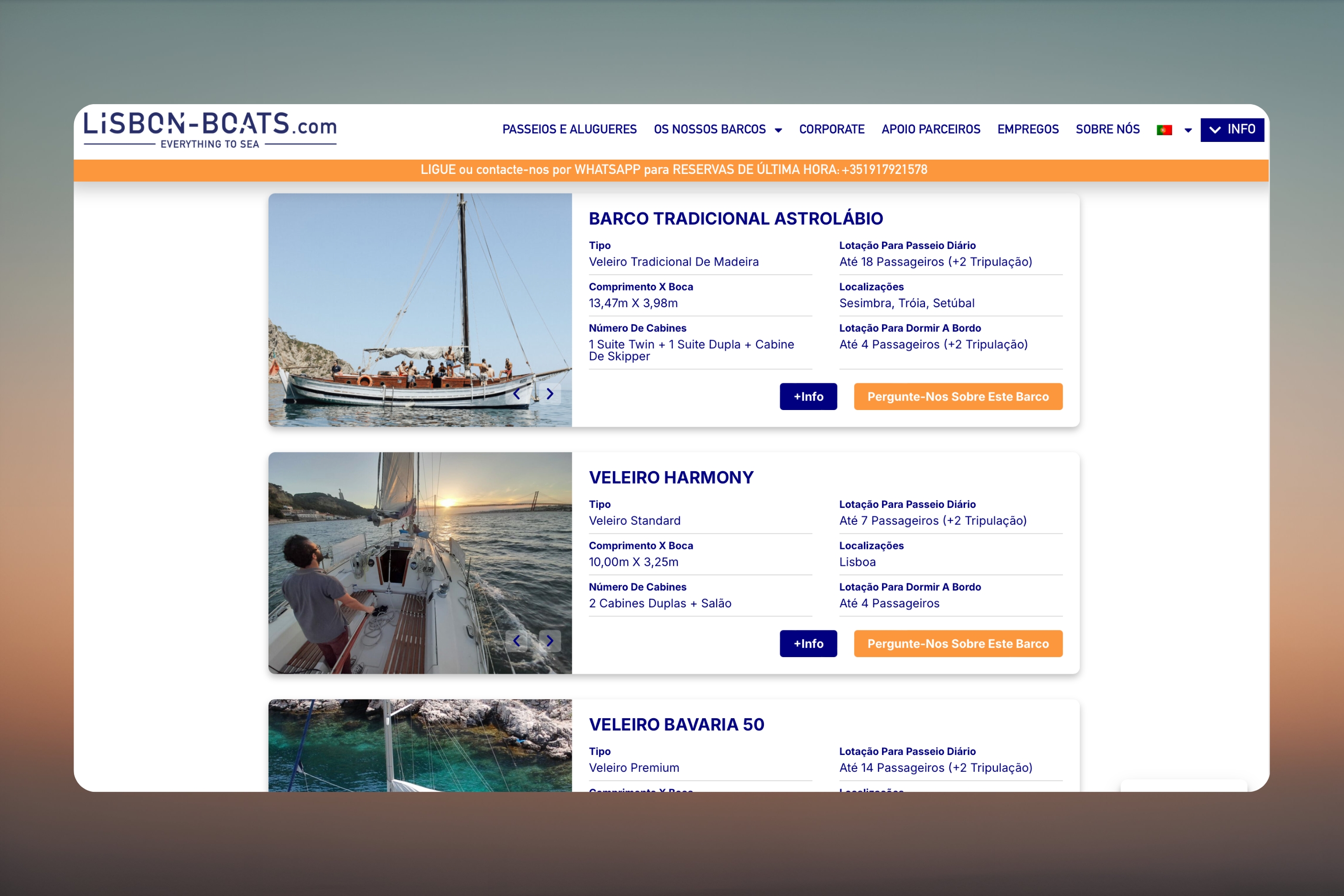Select the text '2 Cabines Duplas + Salão'

[x=660, y=604]
